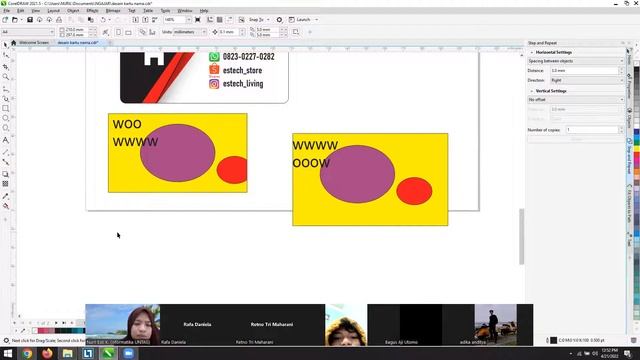Select the Zoom magnifier tool
640x360 pixels.
tap(5, 77)
